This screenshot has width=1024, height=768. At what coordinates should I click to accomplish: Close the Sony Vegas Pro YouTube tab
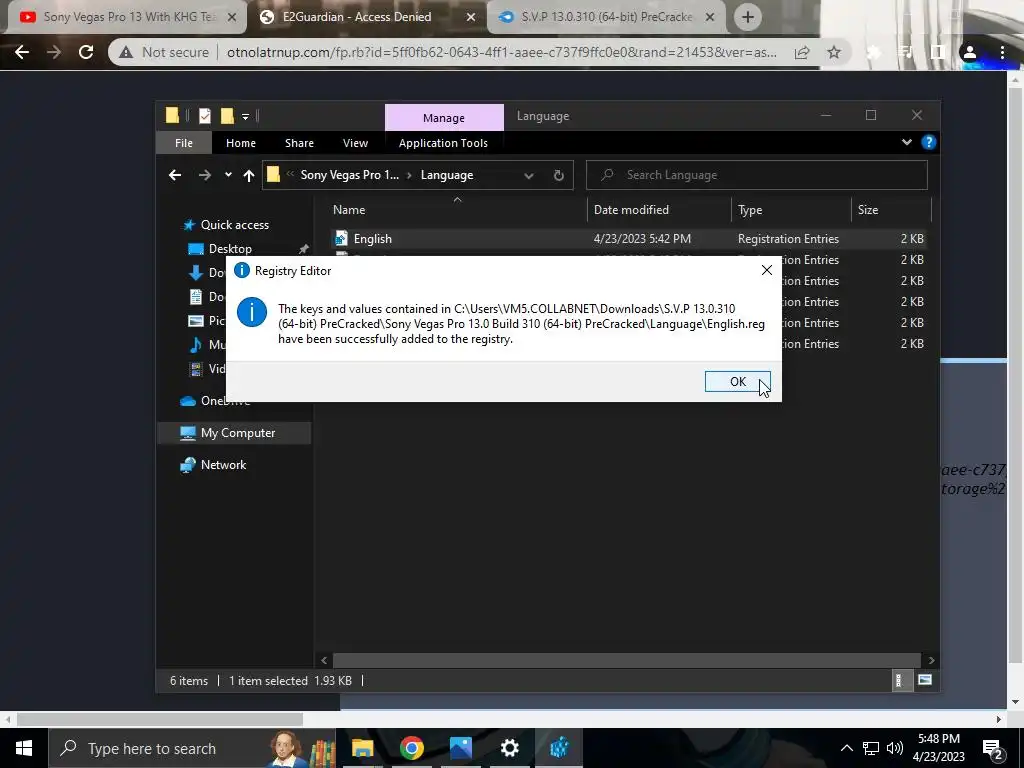tap(231, 18)
